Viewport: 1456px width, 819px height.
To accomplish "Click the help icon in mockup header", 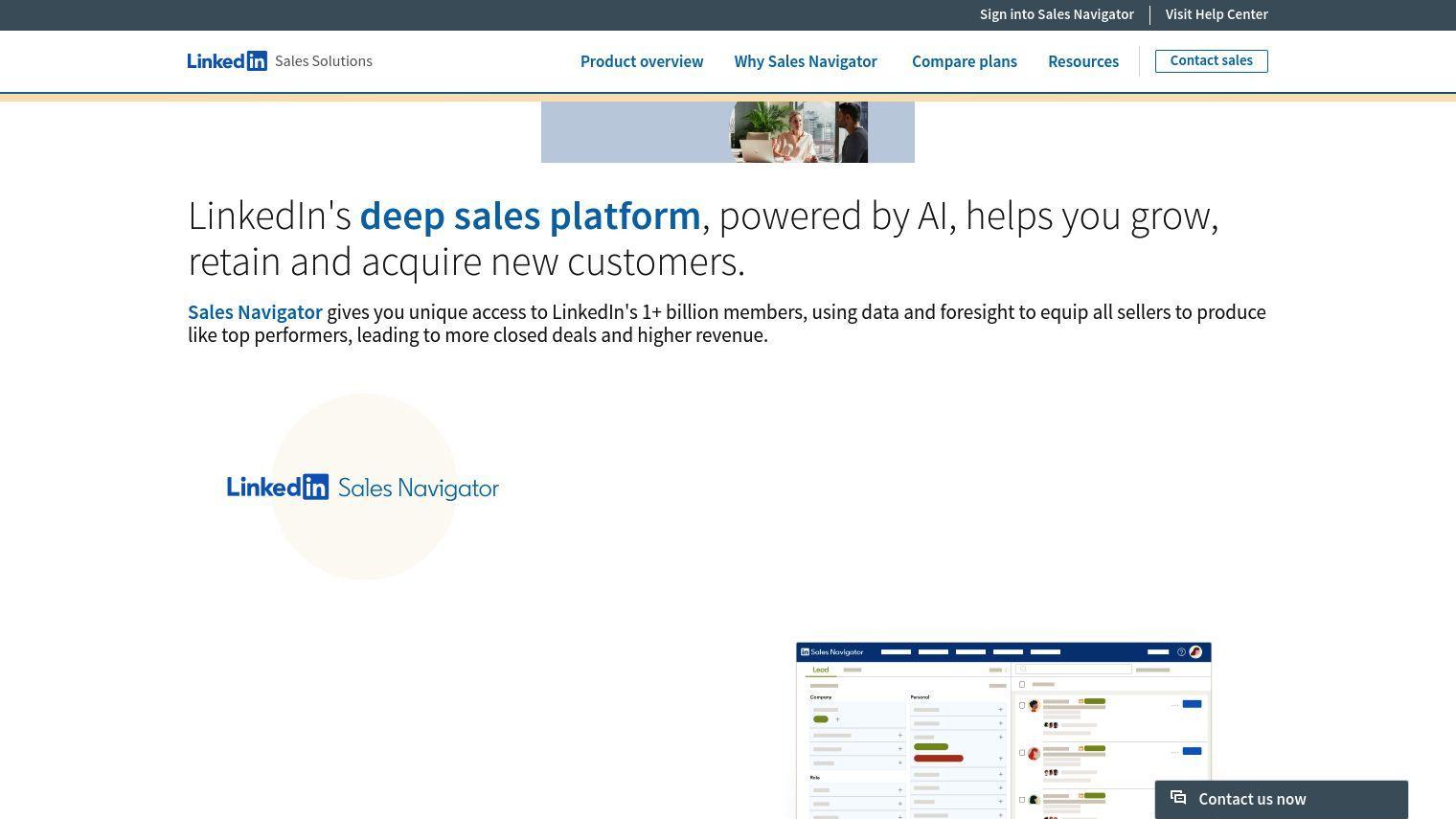I will pyautogui.click(x=1181, y=652).
